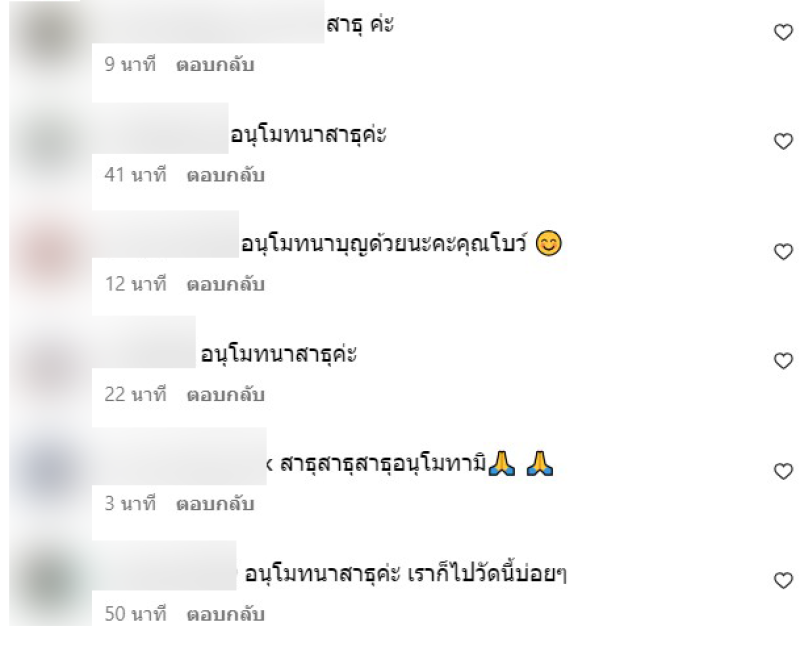The height and width of the screenshot is (647, 800).
Task: Like the 41-minute-old 'อนุโมทนาสาธุค่ะ' comment
Action: point(783,141)
